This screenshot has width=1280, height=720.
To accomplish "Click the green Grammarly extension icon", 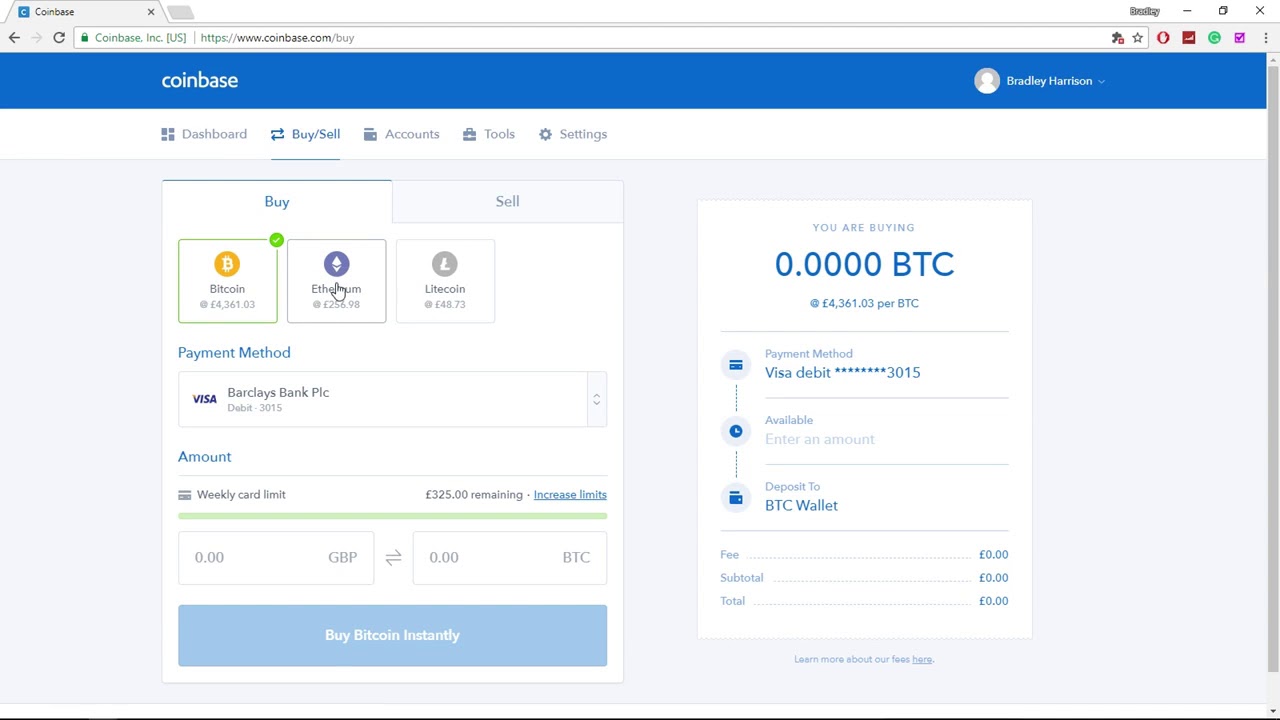I will click(x=1214, y=38).
